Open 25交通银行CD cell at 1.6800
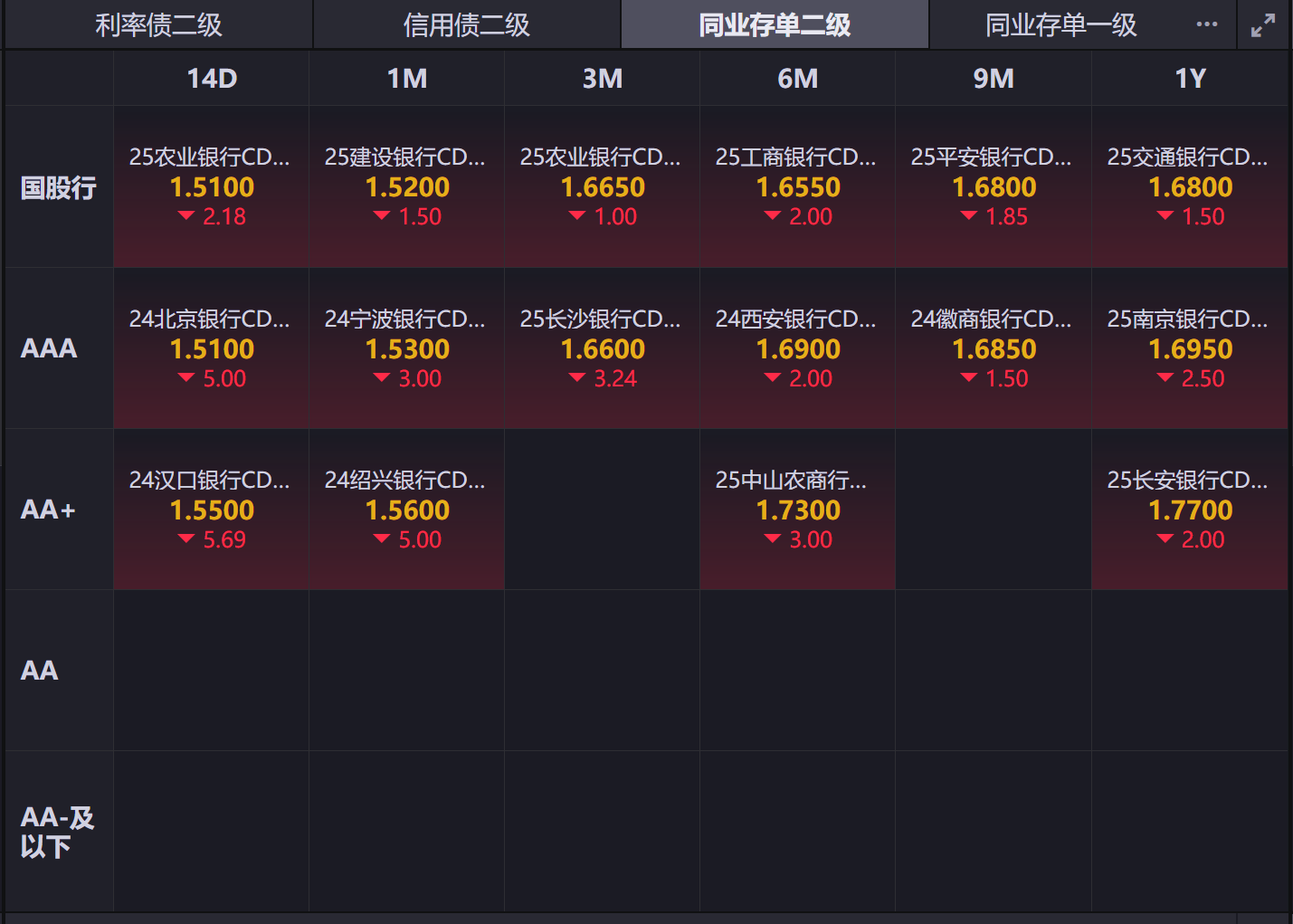The width and height of the screenshot is (1293, 924). coord(1190,187)
